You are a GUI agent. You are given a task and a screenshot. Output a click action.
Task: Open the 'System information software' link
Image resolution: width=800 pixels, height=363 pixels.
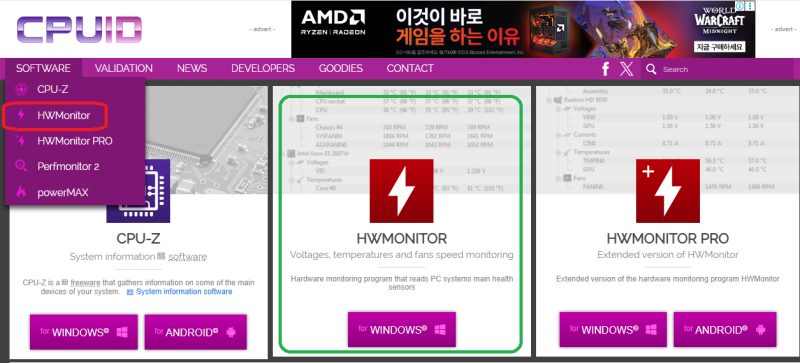pyautogui.click(x=184, y=292)
